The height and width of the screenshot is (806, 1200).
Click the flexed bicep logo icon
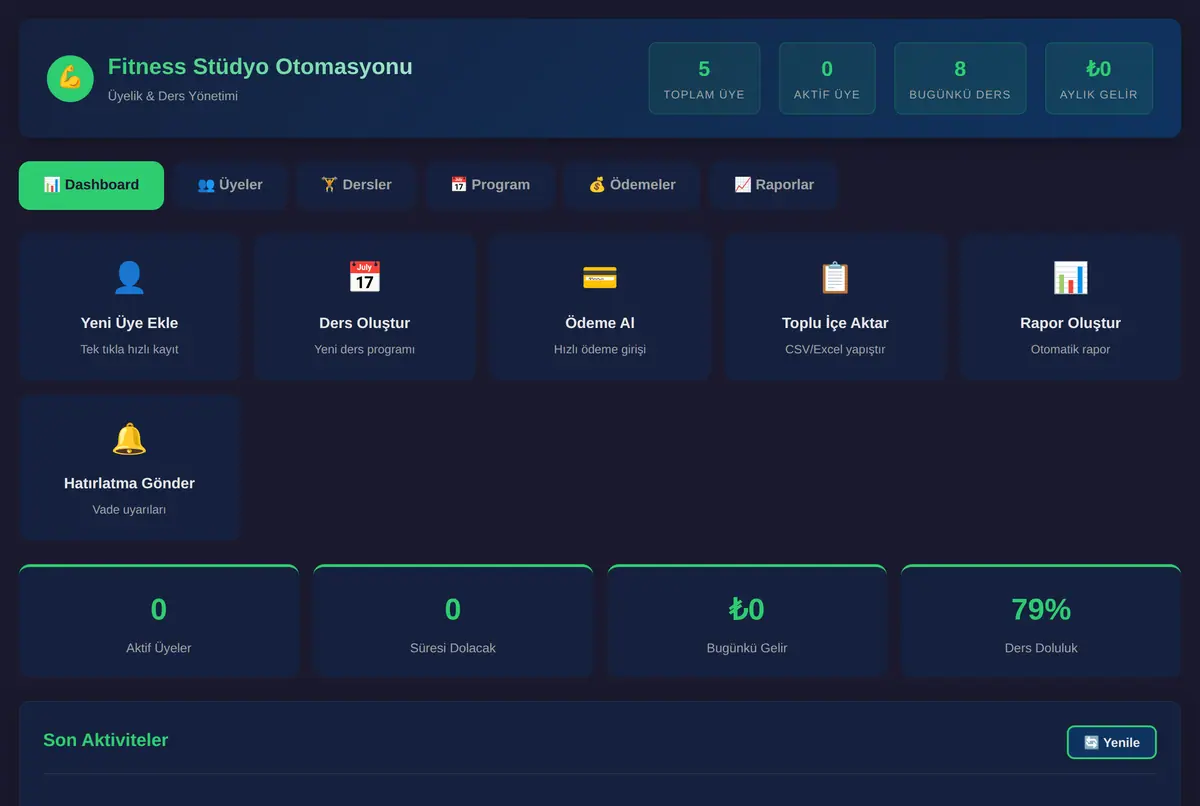tap(70, 78)
